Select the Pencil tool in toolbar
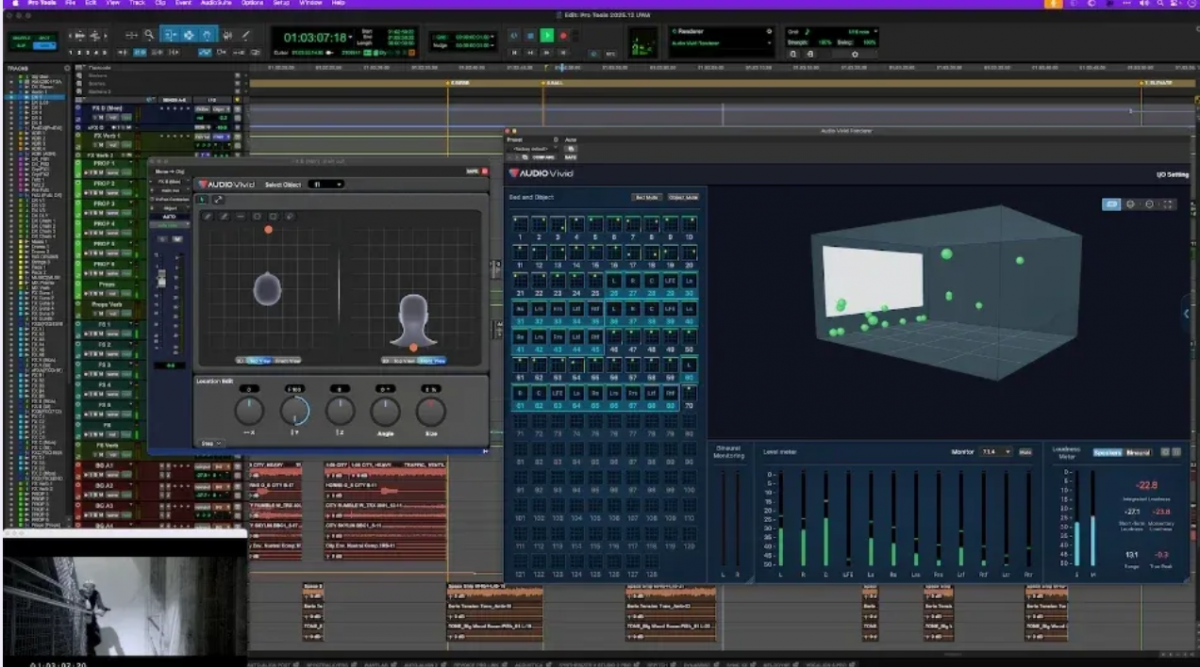 [246, 35]
